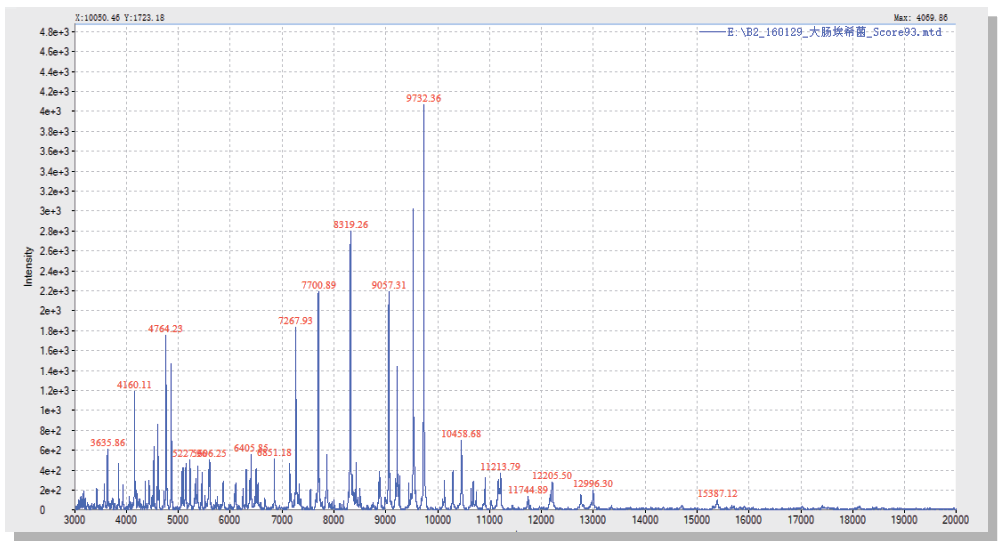The image size is (1002, 546).
Task: Click the 14000 x-axis tick label
Action: [x=645, y=520]
